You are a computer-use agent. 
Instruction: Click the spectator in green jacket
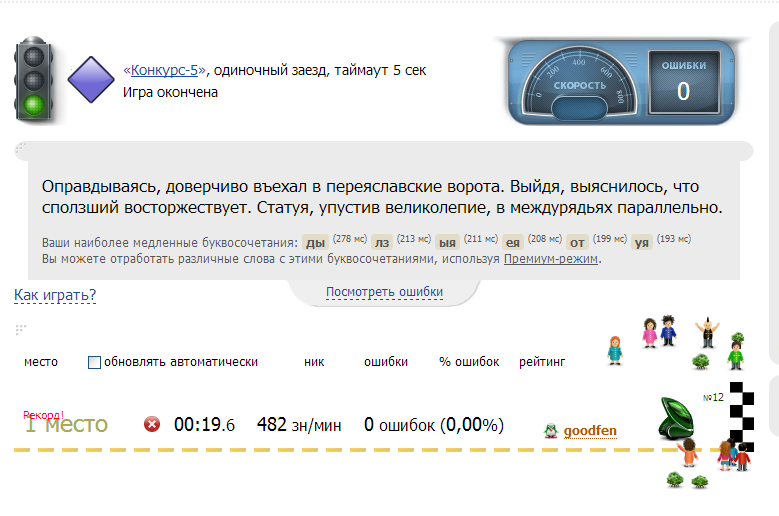(x=736, y=355)
